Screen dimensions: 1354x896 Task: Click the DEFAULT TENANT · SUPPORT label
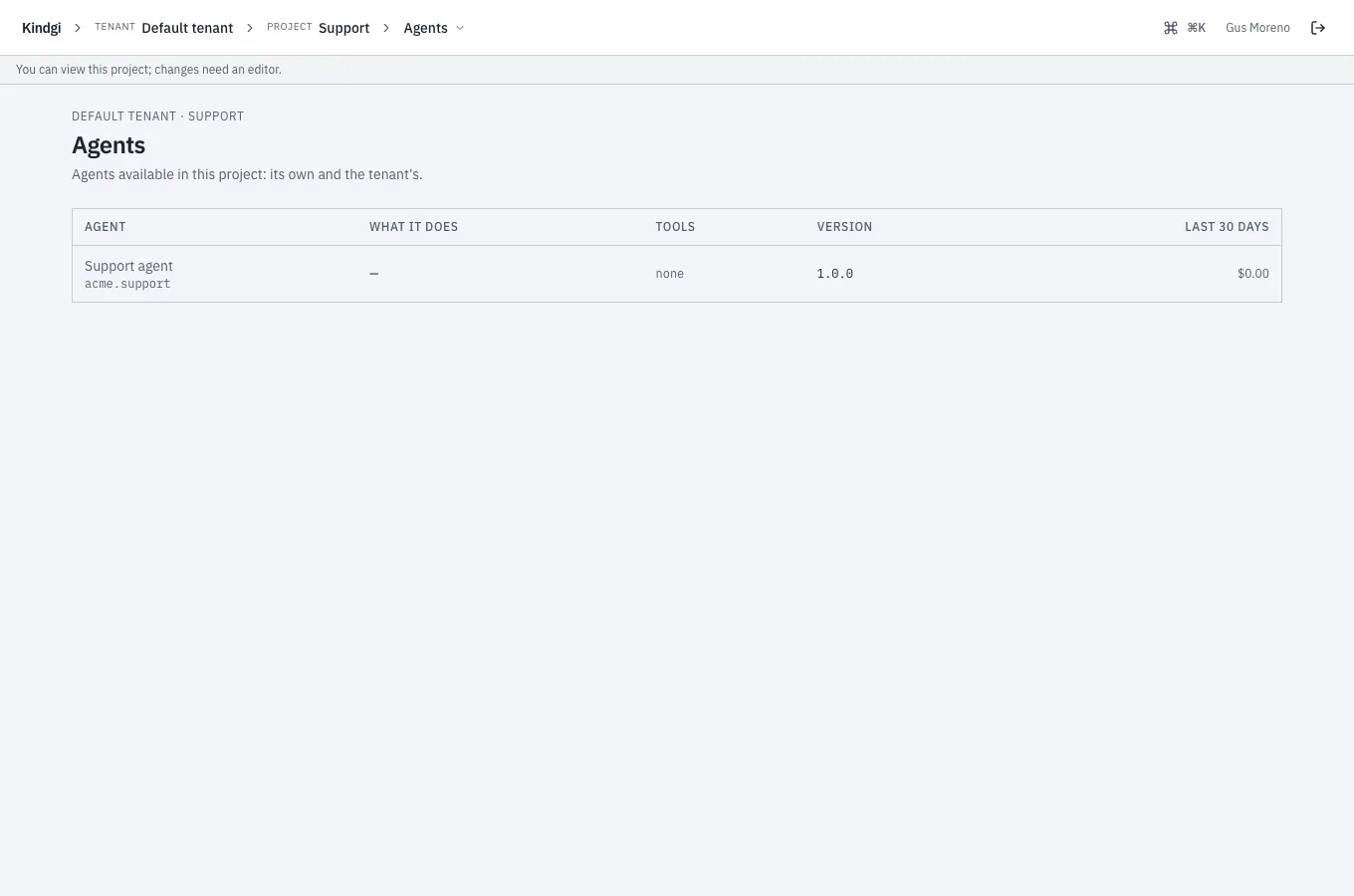point(157,116)
